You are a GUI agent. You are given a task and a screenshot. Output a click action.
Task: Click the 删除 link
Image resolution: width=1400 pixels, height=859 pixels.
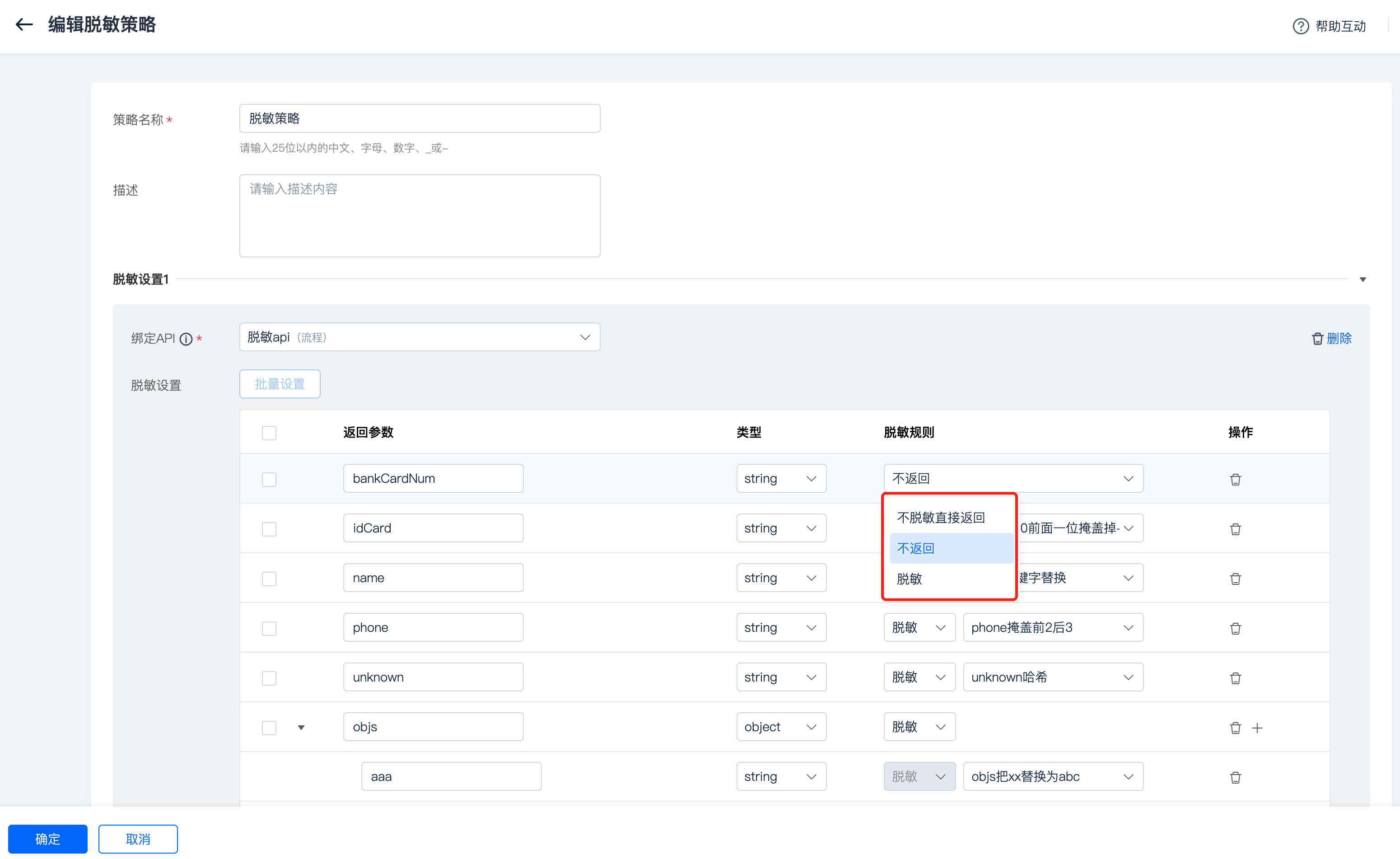pyautogui.click(x=1339, y=339)
